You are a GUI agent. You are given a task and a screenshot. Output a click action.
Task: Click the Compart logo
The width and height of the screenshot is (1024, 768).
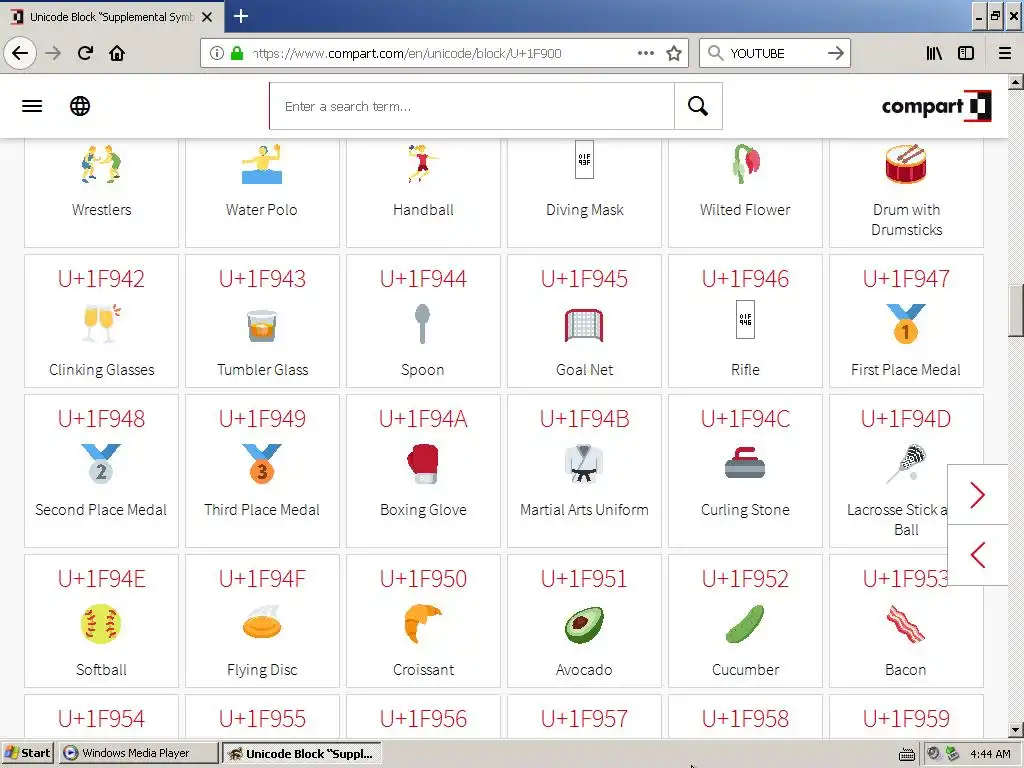tap(936, 106)
